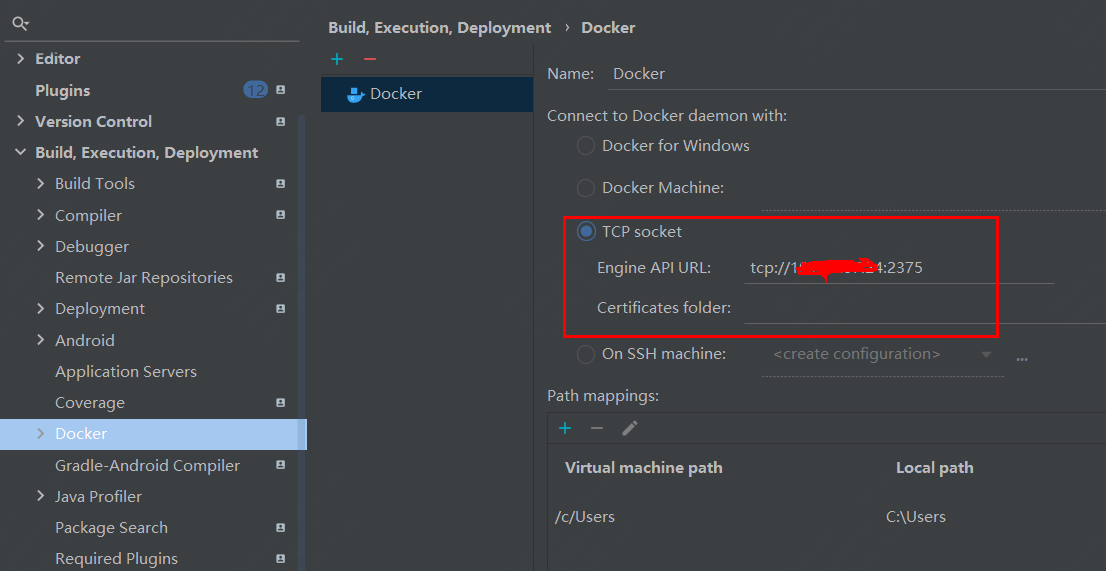Expand the Editor settings section
The image size is (1106, 571).
[20, 59]
